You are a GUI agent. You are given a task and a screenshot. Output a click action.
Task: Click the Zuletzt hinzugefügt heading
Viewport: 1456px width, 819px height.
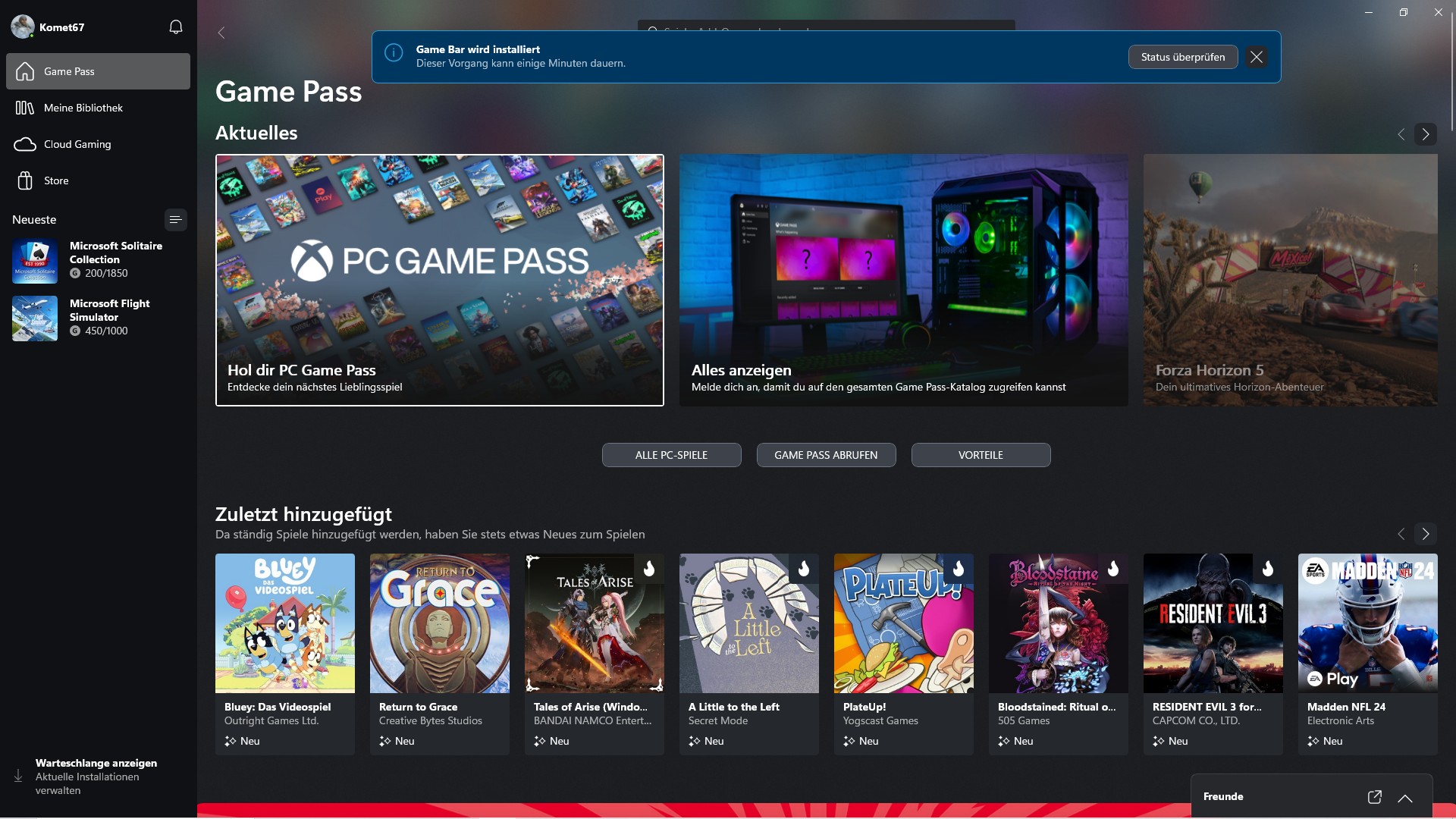coord(303,514)
